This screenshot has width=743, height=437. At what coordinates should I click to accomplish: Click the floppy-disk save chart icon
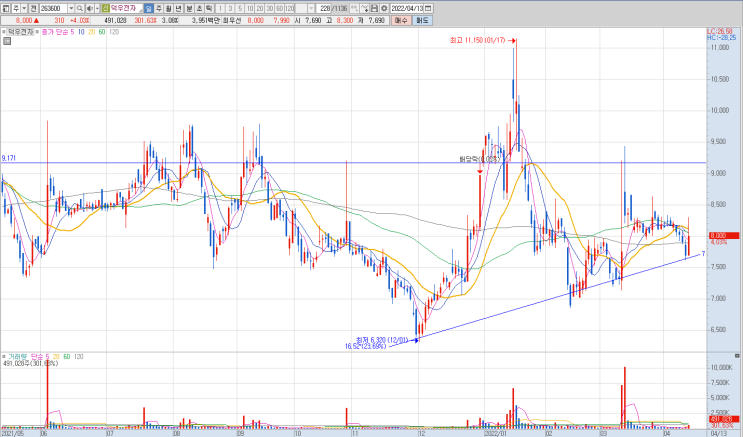[x=374, y=9]
